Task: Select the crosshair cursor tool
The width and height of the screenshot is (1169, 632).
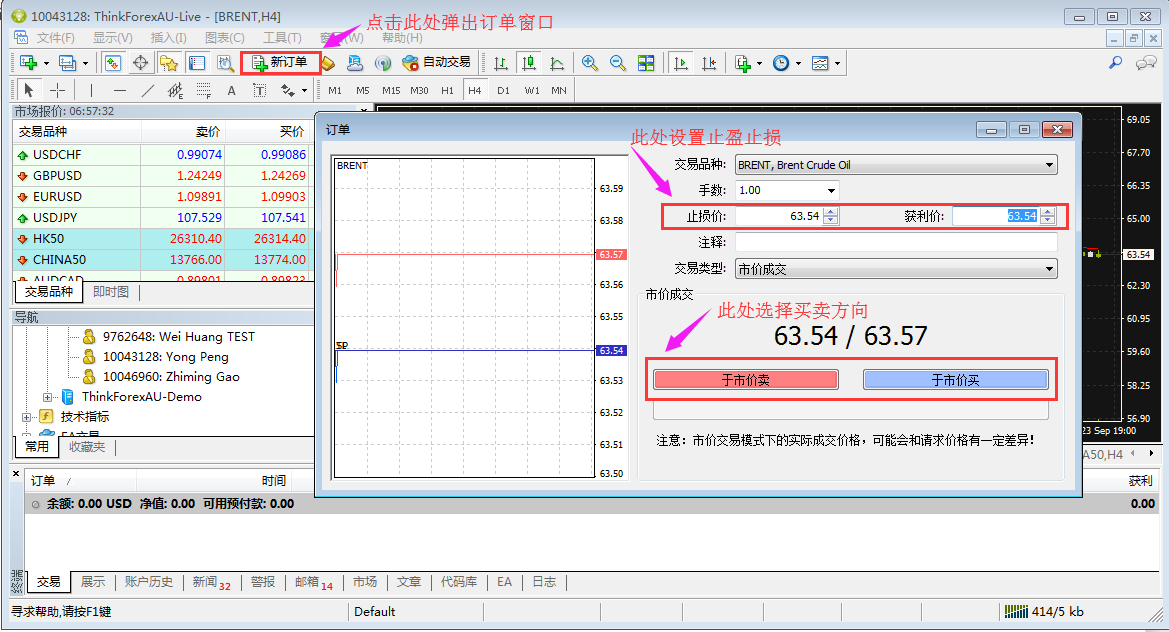Action: (x=58, y=90)
